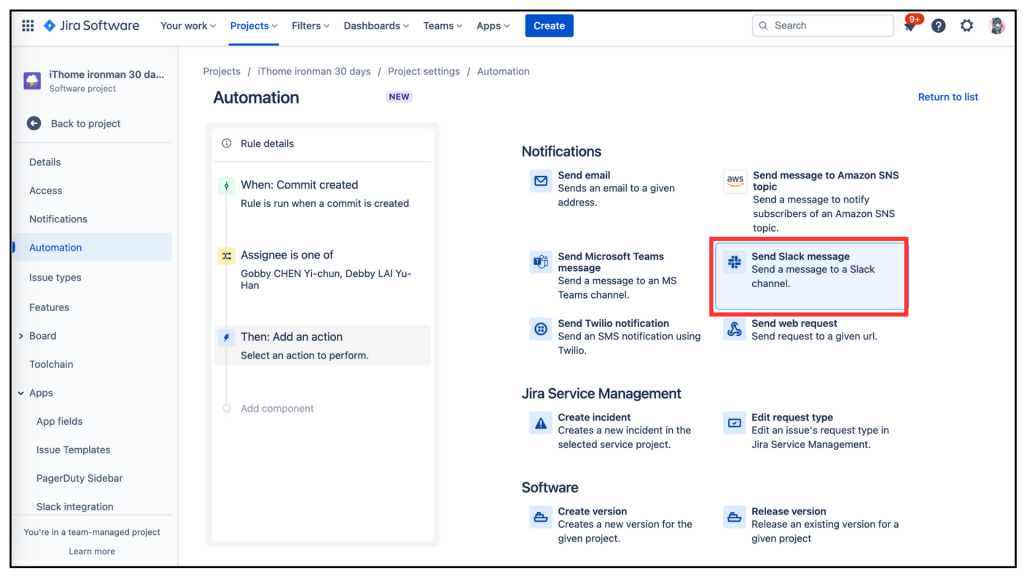The image size is (1024, 576).
Task: Open Notifications in the sidebar
Action: tap(58, 219)
